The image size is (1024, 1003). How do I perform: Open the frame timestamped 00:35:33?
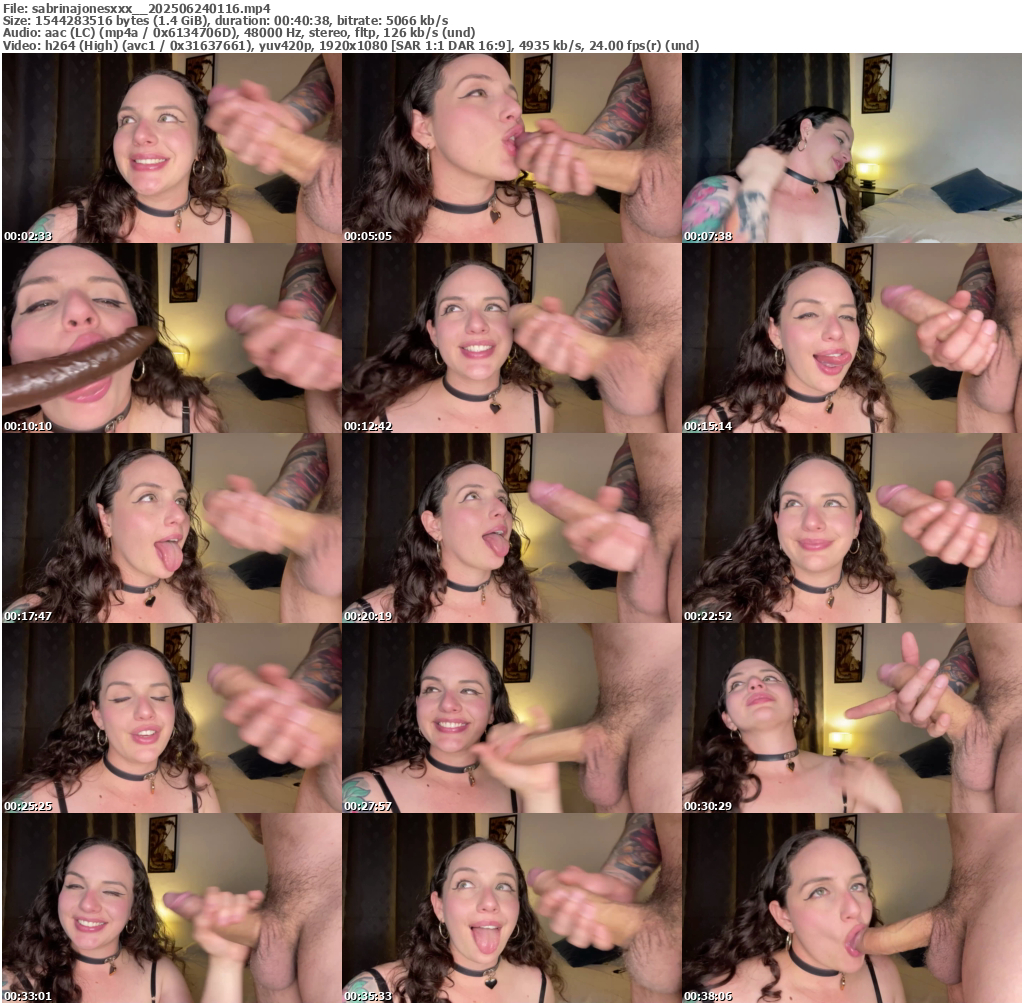(x=511, y=908)
